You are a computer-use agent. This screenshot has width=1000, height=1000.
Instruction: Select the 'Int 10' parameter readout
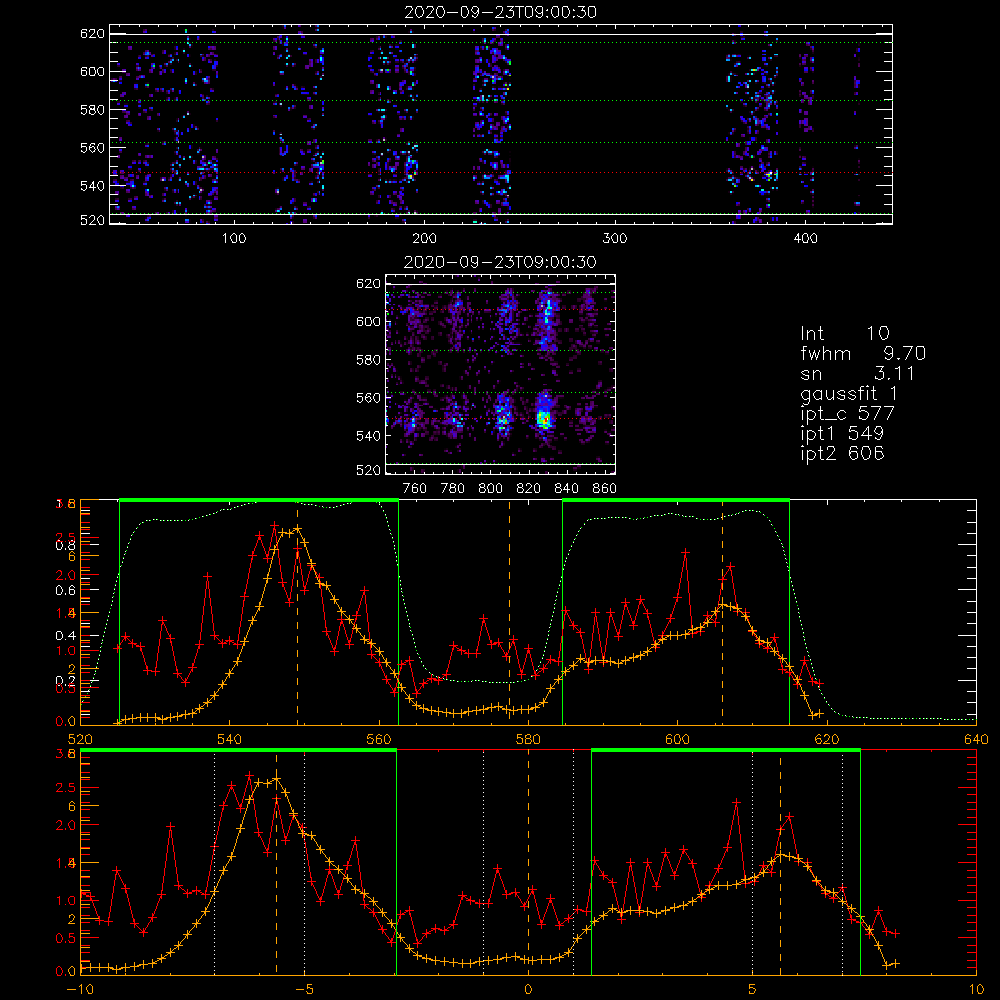click(845, 334)
